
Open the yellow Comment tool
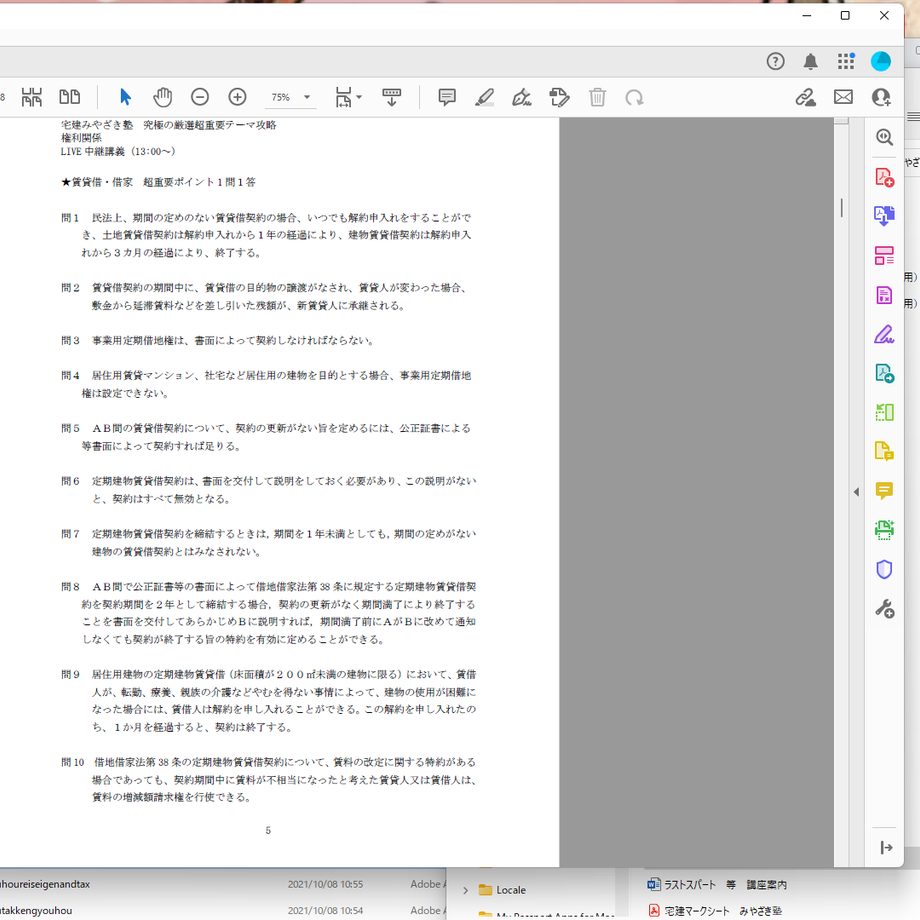pos(884,491)
